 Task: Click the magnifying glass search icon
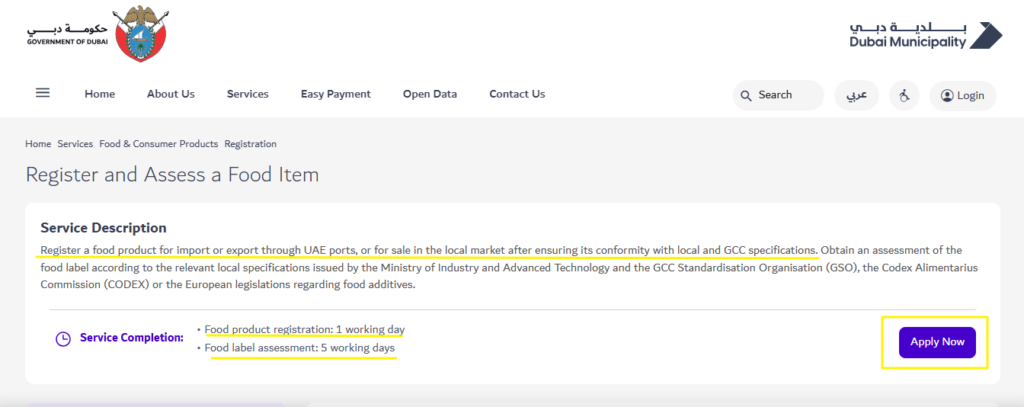coord(746,96)
